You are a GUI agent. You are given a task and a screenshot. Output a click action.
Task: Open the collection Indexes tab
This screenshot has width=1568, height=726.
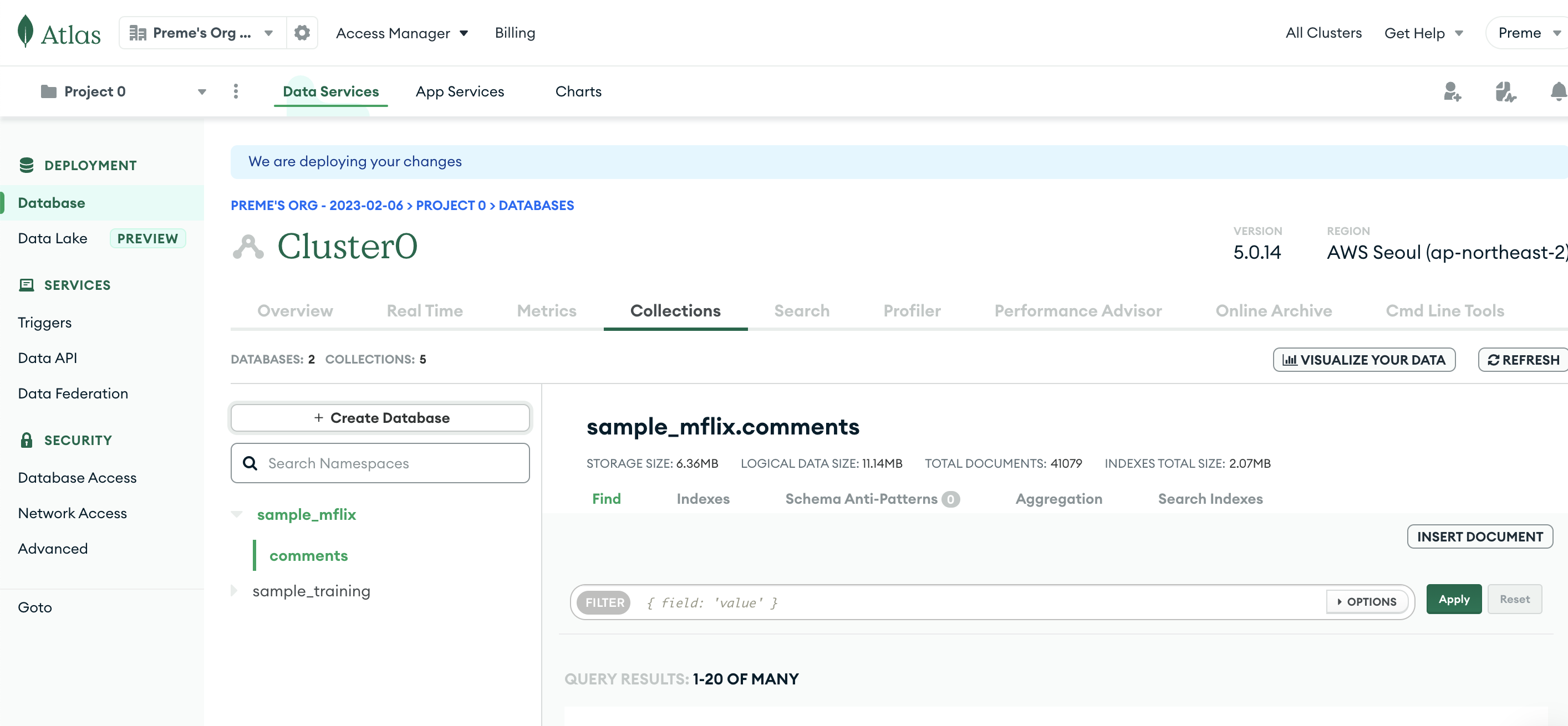[x=703, y=499]
